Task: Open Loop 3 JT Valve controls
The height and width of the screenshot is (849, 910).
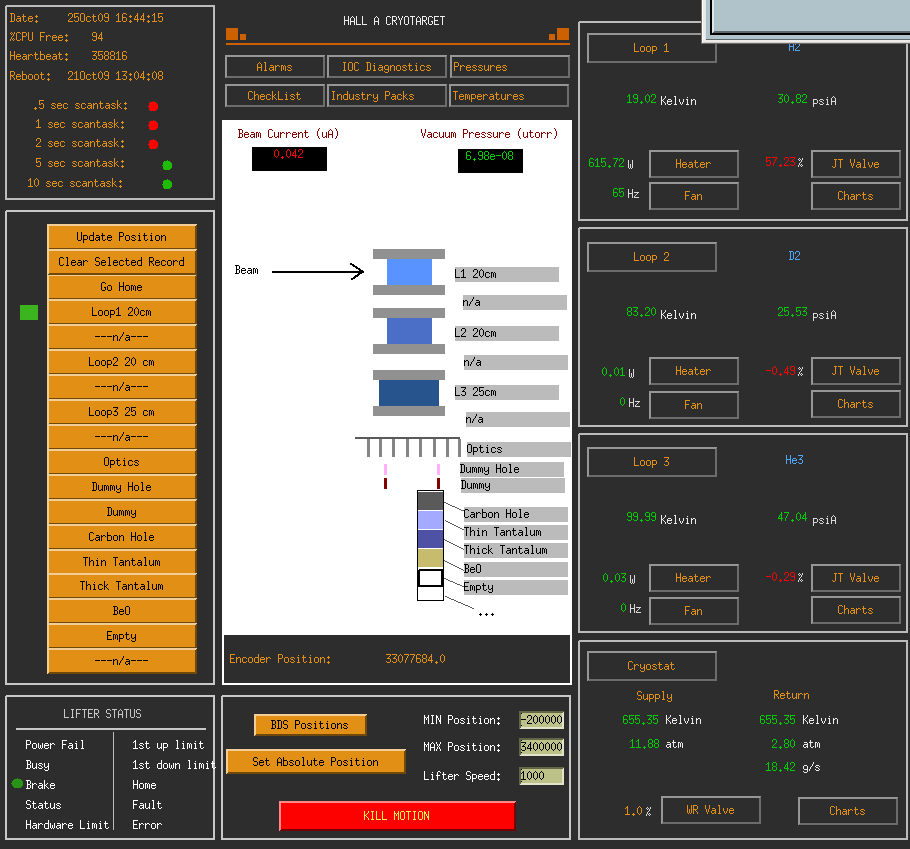Action: pos(856,578)
